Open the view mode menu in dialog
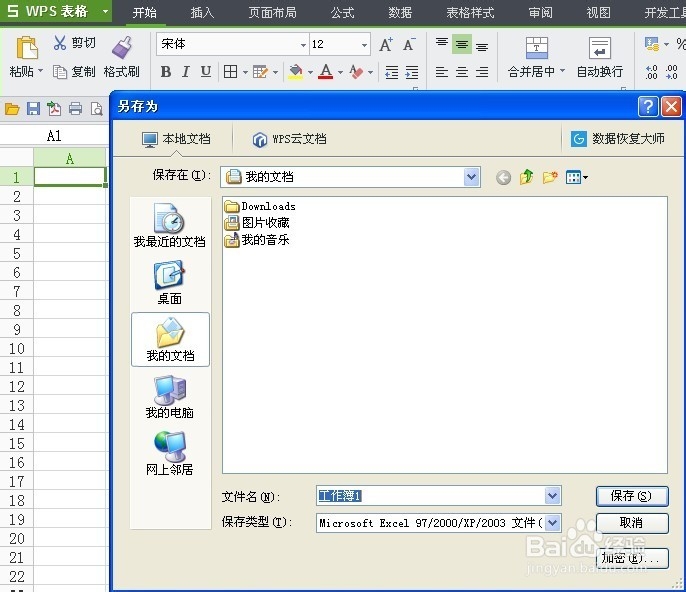Screen dimensions: 686x592 (577, 177)
